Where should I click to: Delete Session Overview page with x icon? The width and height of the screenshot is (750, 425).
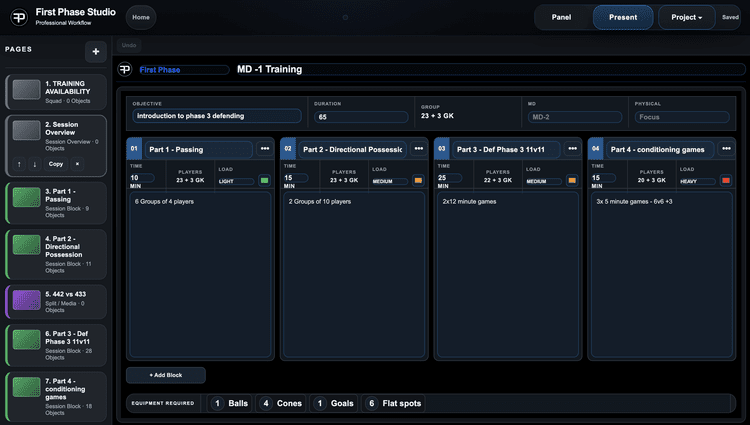[x=77, y=164]
